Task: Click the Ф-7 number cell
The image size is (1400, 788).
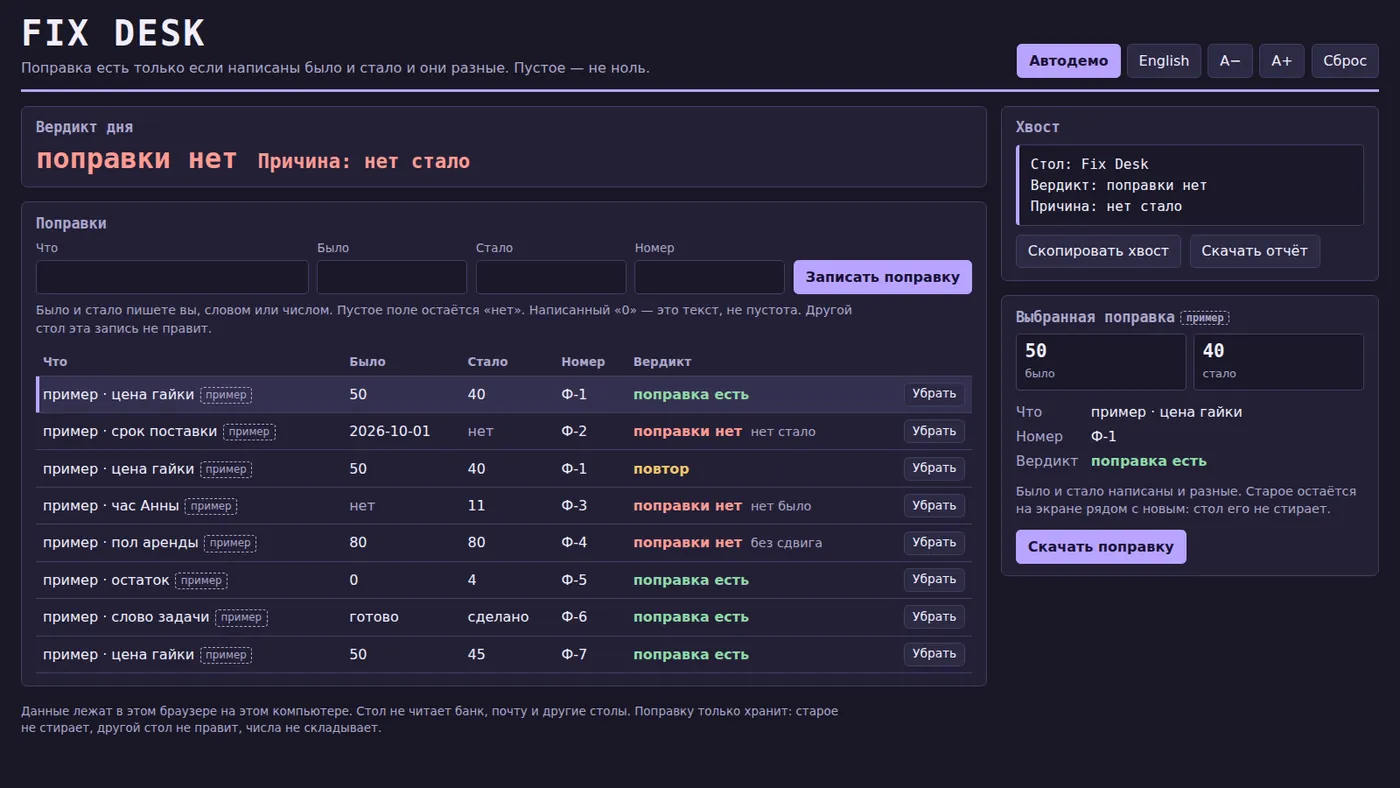Action: [574, 654]
